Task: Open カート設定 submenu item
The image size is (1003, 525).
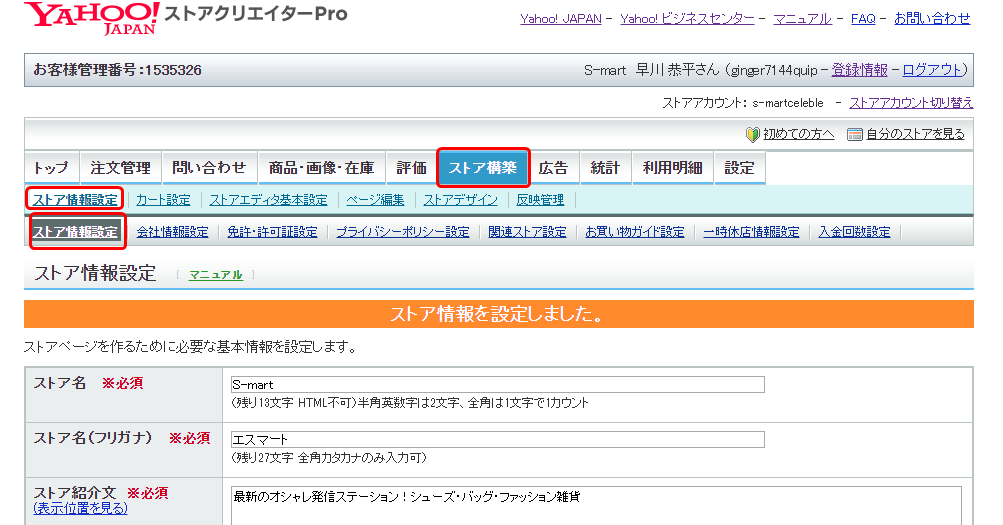Action: [163, 200]
